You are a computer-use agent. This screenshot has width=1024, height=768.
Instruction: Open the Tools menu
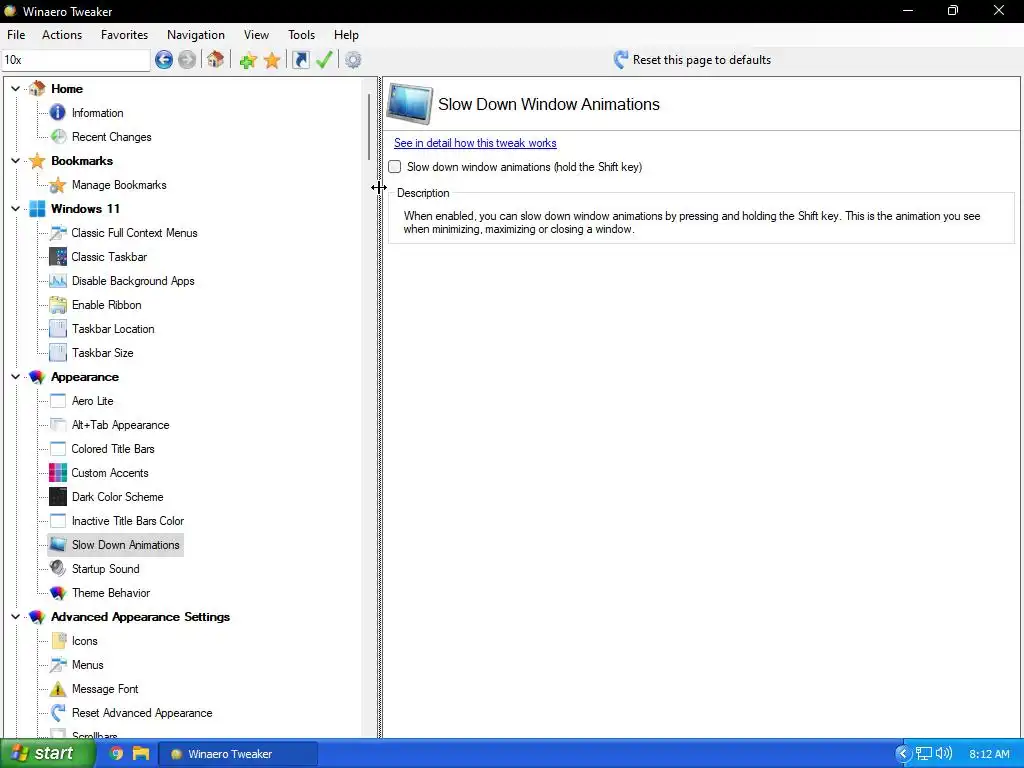click(301, 35)
